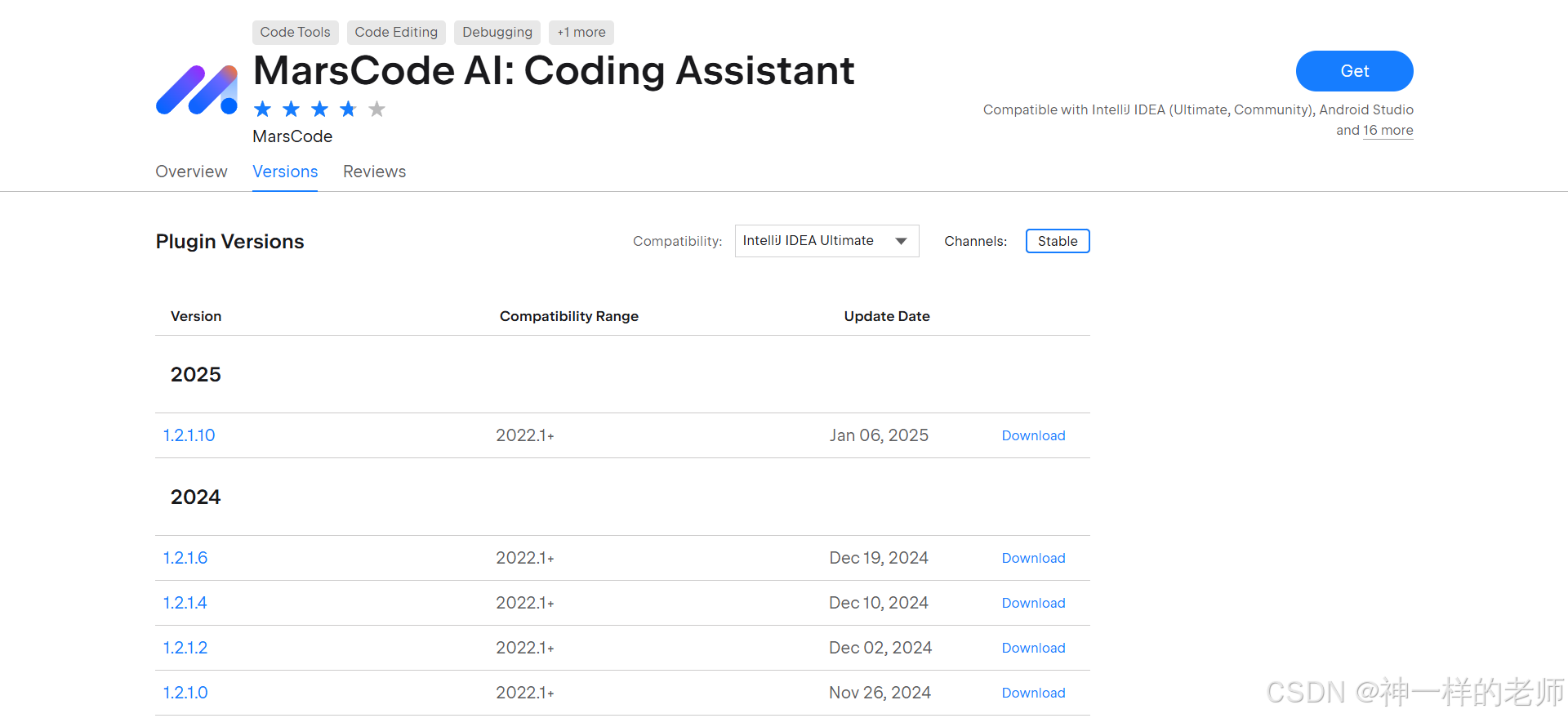This screenshot has width=1568, height=718.
Task: Click the Dec 19, 2024 date cell
Action: tap(879, 558)
